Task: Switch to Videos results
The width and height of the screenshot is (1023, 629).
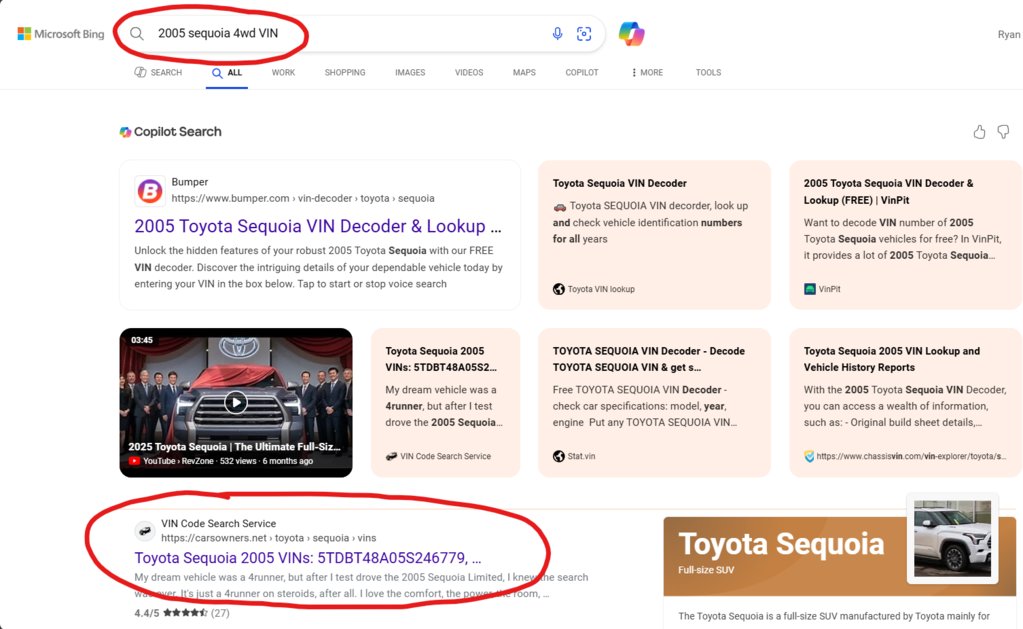Action: point(469,72)
